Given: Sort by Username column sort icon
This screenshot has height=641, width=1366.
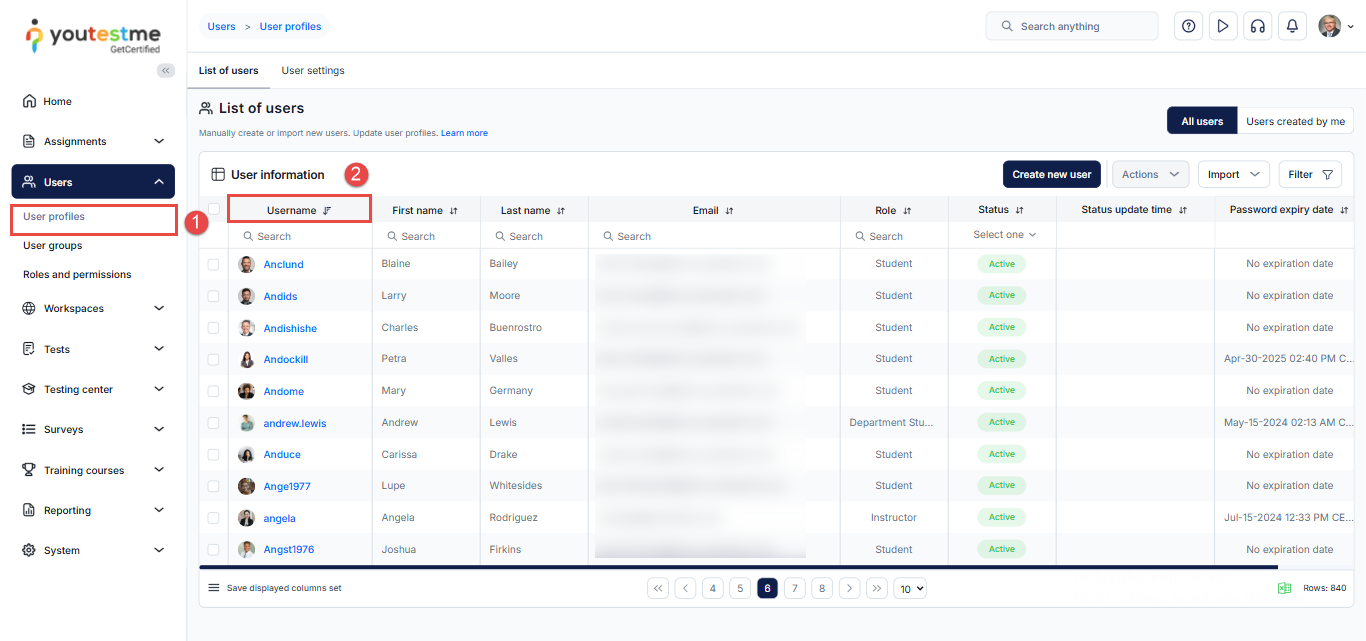Looking at the screenshot, I should tap(327, 211).
